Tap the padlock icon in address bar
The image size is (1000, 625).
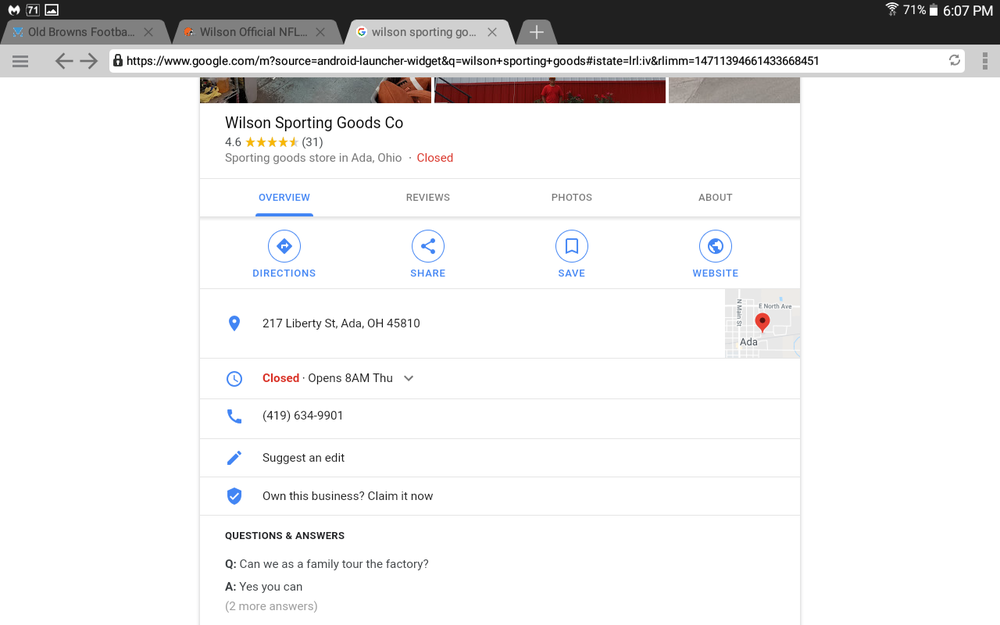pos(118,61)
